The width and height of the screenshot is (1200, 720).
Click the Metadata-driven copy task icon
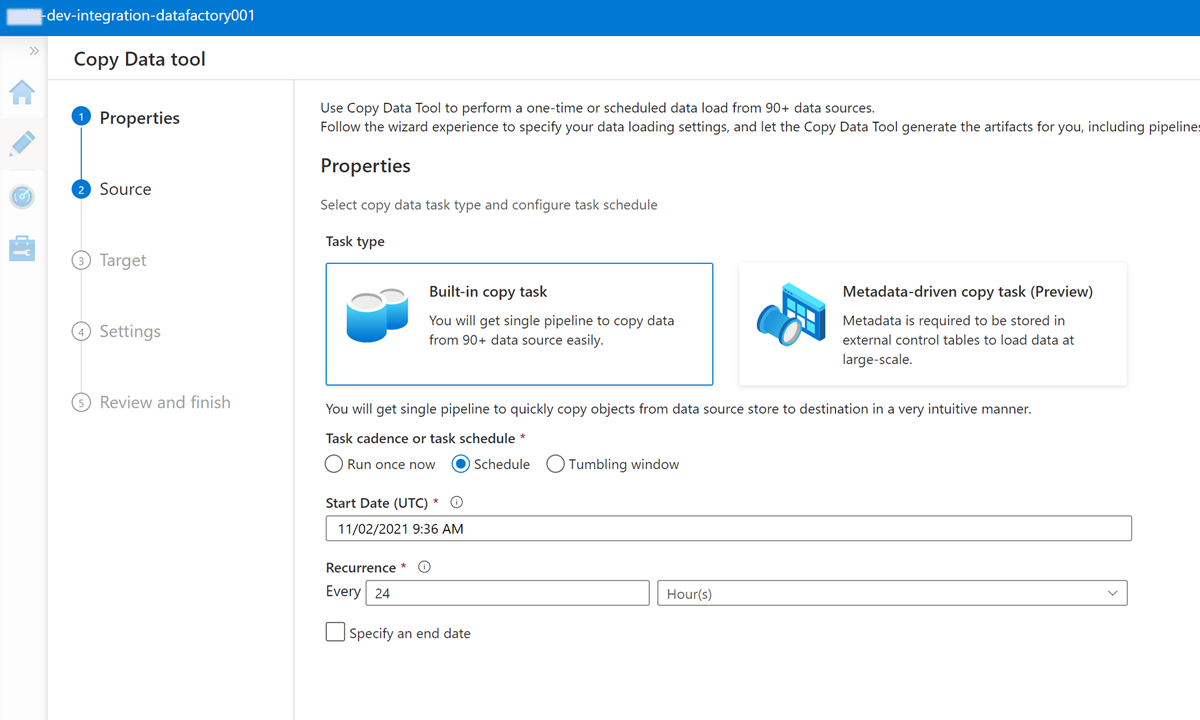tap(789, 315)
